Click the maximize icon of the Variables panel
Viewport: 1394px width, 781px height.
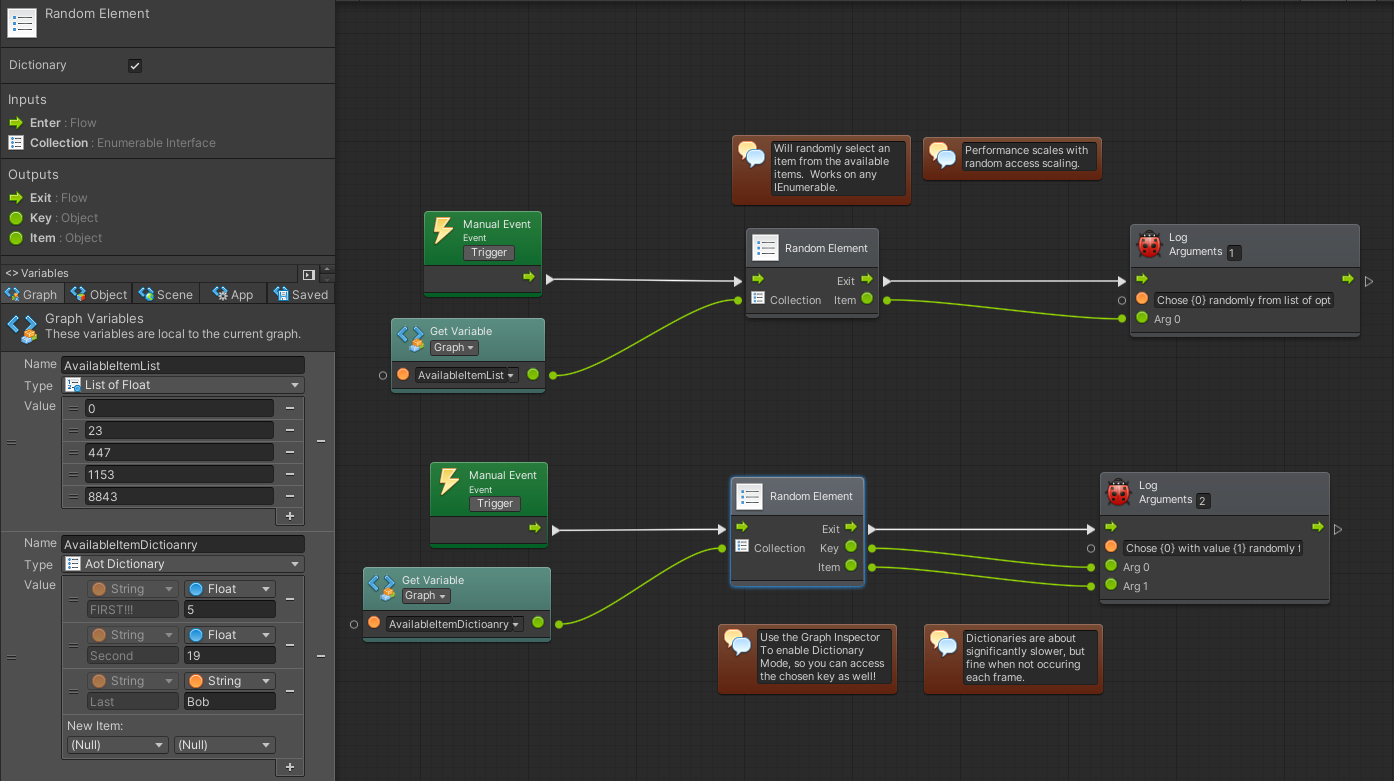coord(309,274)
